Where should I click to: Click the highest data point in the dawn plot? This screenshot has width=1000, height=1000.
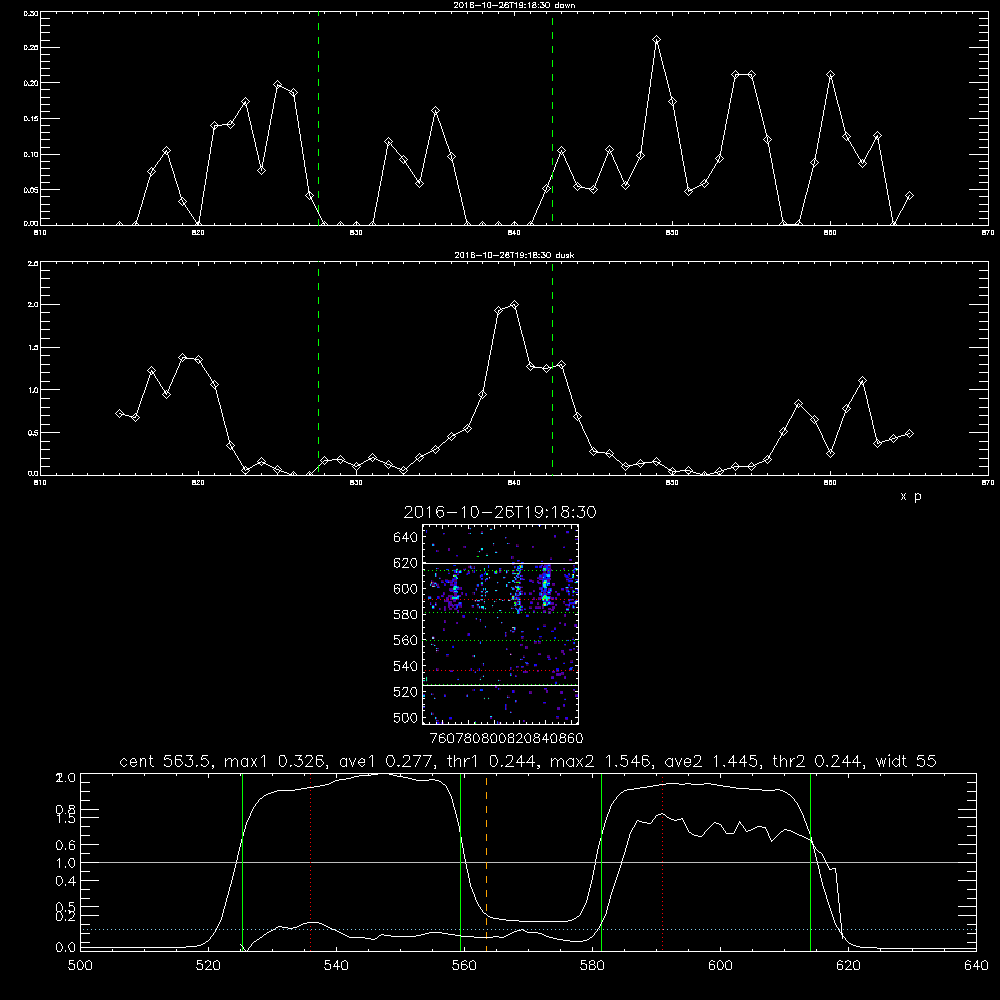657,40
